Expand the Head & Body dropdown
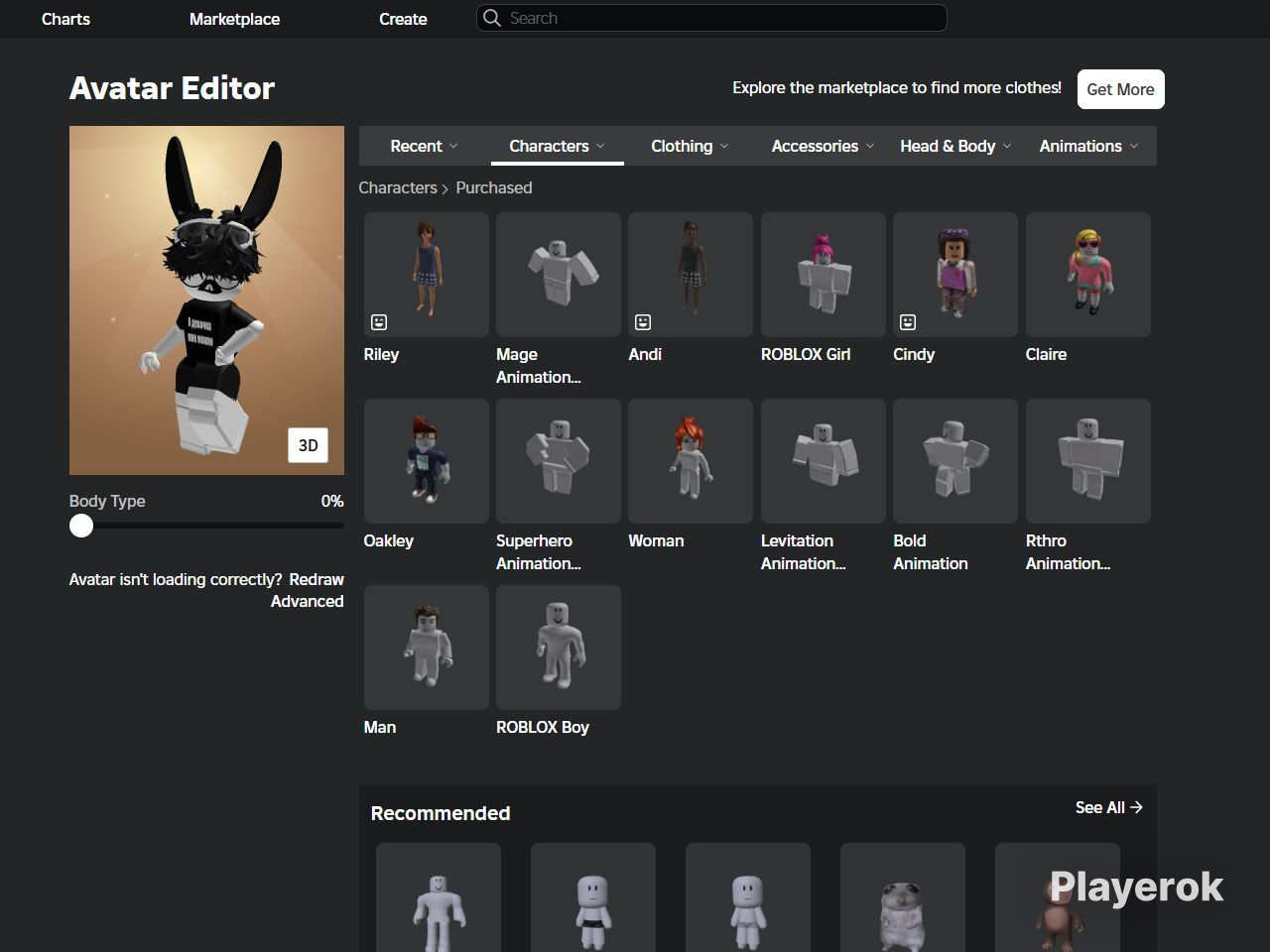The image size is (1270, 952). (955, 146)
